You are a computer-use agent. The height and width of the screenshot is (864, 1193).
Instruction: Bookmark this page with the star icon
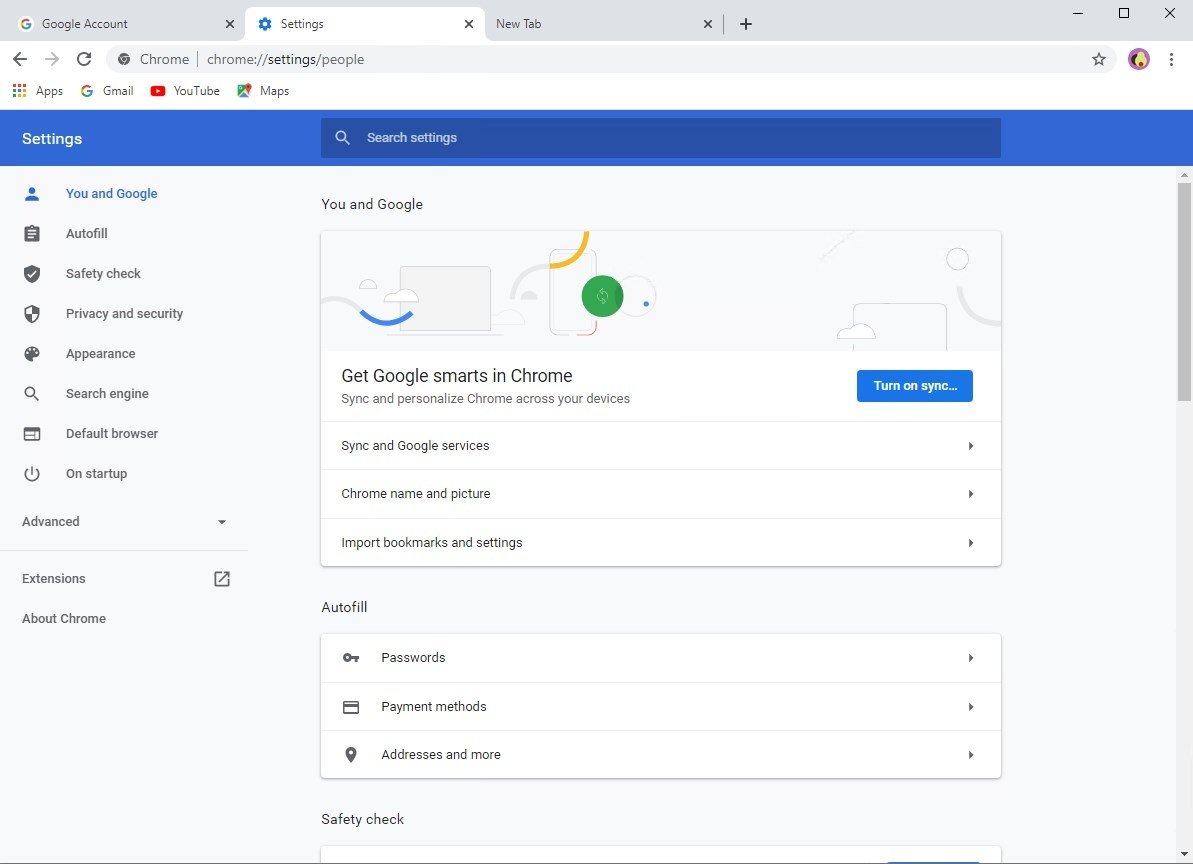(x=1099, y=59)
